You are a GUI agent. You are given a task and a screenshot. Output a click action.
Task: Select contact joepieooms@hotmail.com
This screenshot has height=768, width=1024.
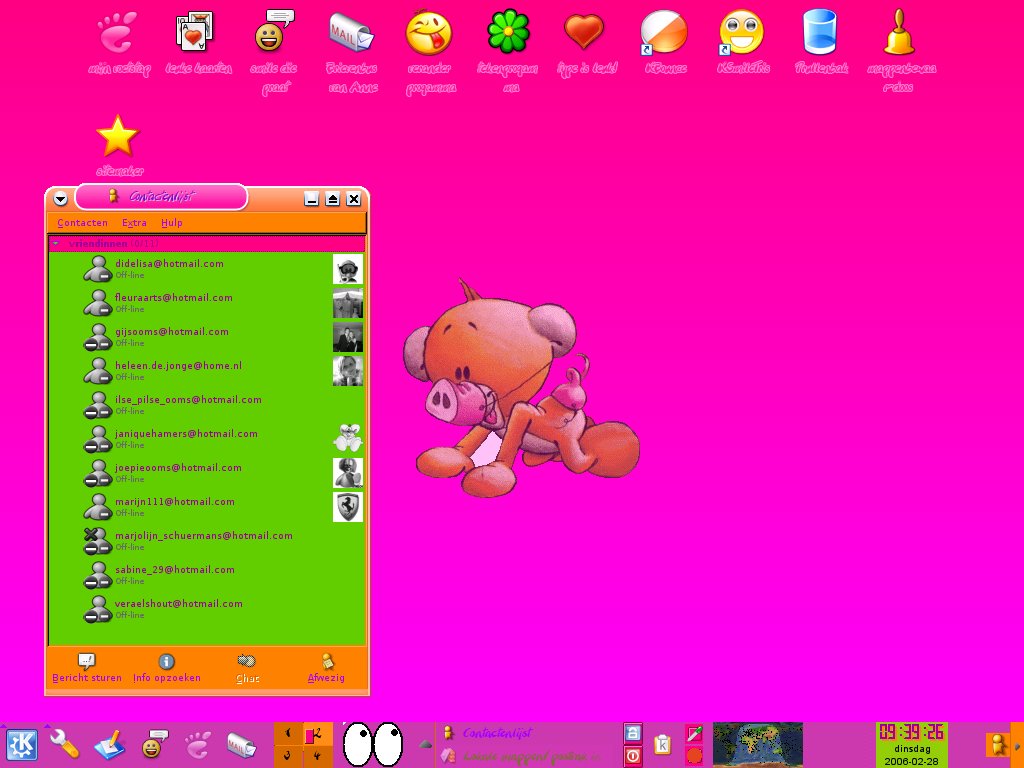(x=207, y=473)
